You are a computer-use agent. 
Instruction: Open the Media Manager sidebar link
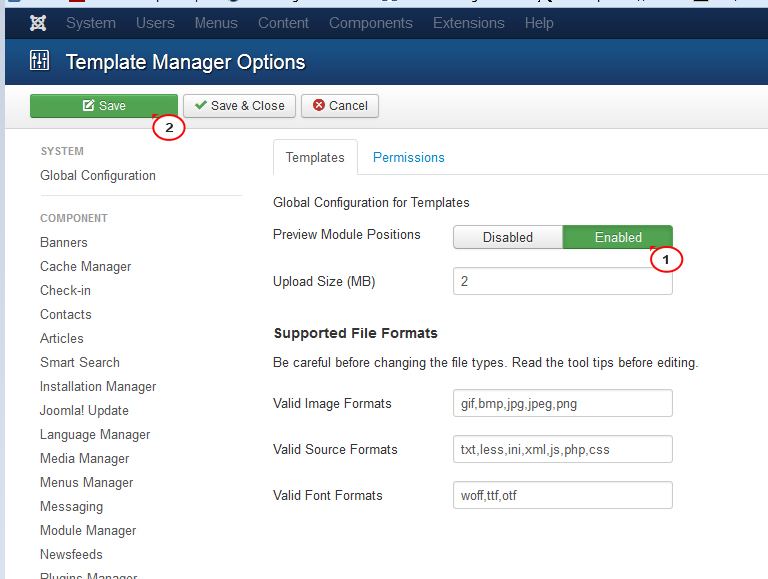pyautogui.click(x=85, y=458)
